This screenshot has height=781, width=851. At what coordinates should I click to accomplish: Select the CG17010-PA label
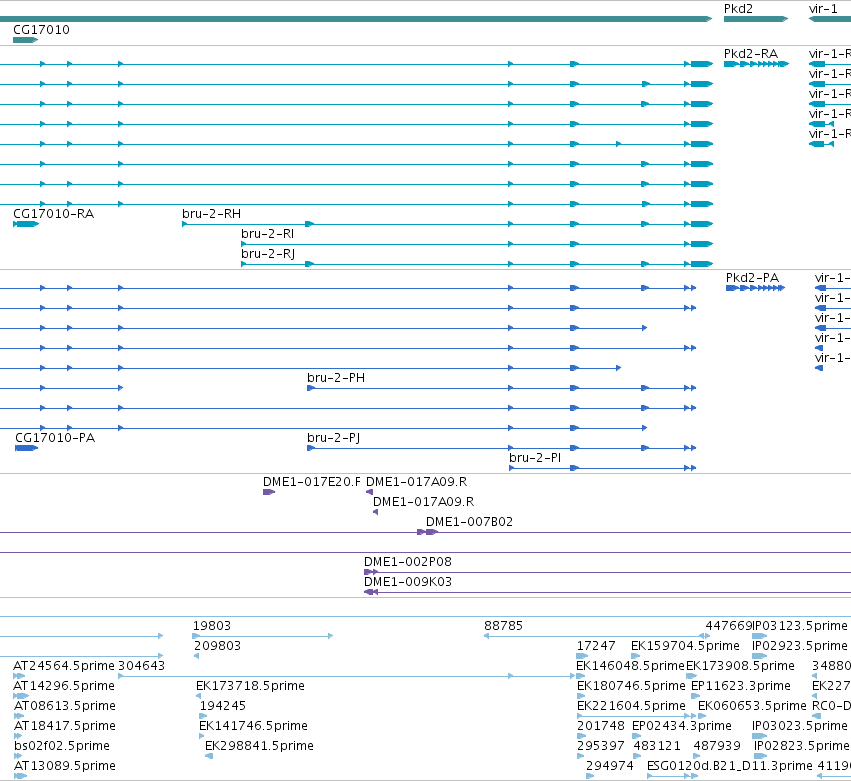tap(55, 438)
